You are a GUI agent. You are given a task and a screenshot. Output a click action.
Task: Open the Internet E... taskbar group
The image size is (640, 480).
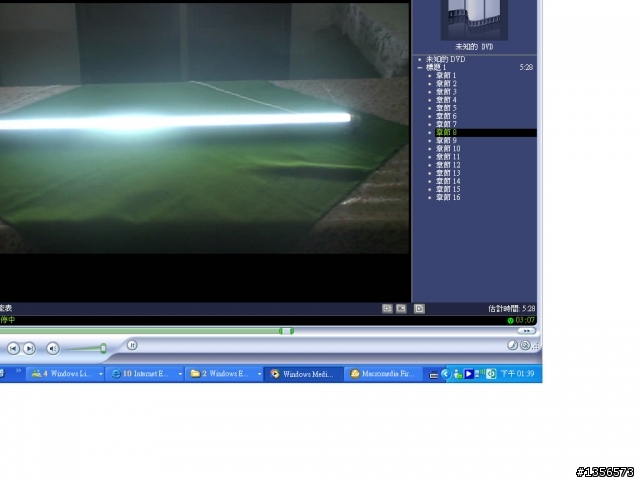[144, 374]
